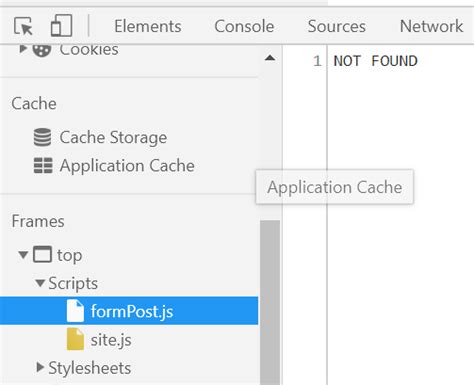Click the top frame window icon
Viewport: 474px width, 385px height.
click(42, 255)
